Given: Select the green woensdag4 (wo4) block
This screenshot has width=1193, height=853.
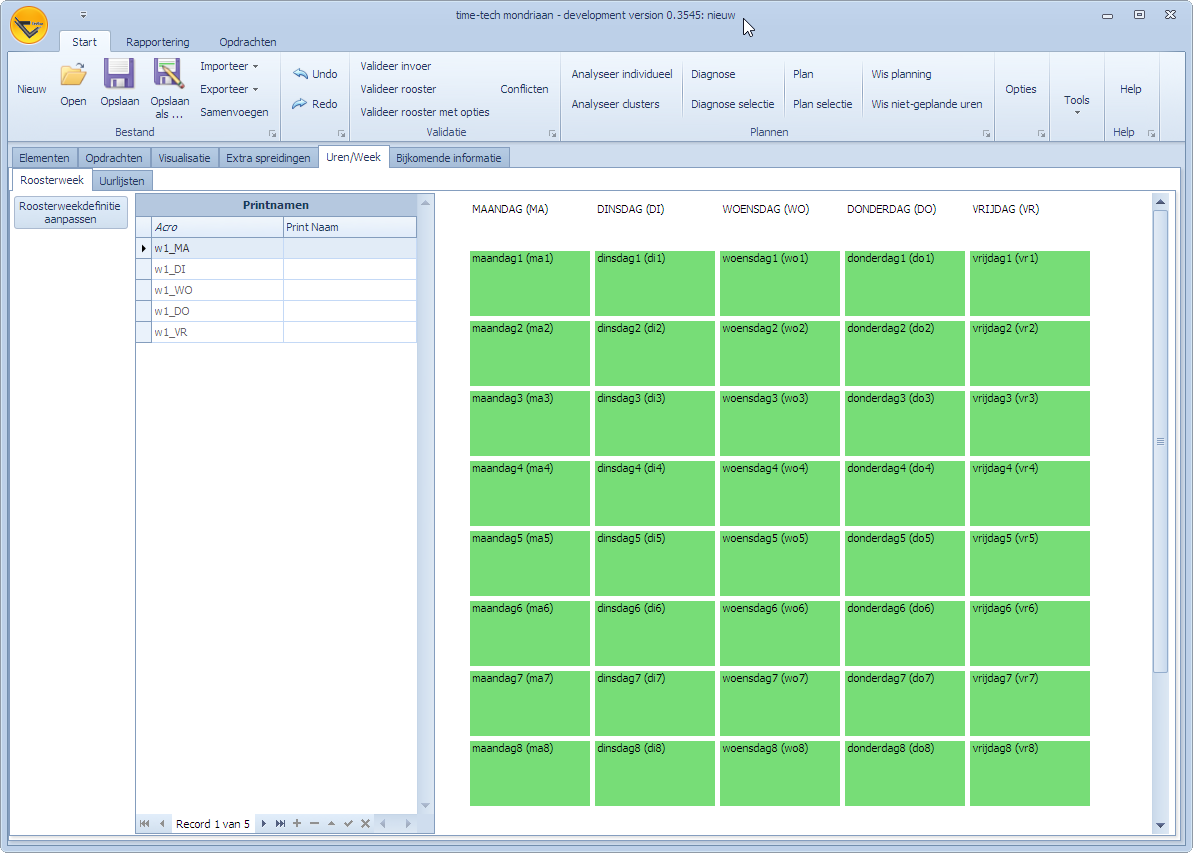Looking at the screenshot, I should [780, 493].
